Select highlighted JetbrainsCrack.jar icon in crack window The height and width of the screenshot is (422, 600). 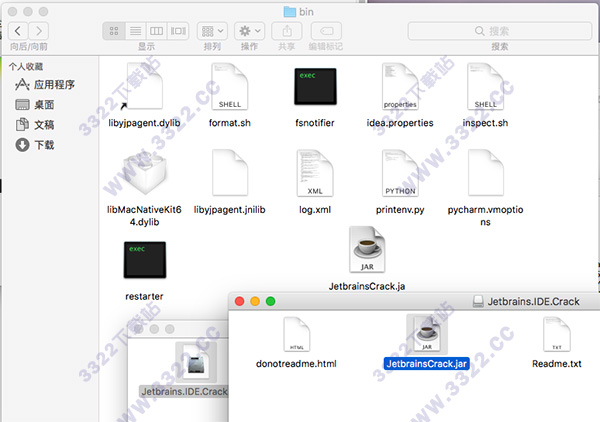click(427, 334)
